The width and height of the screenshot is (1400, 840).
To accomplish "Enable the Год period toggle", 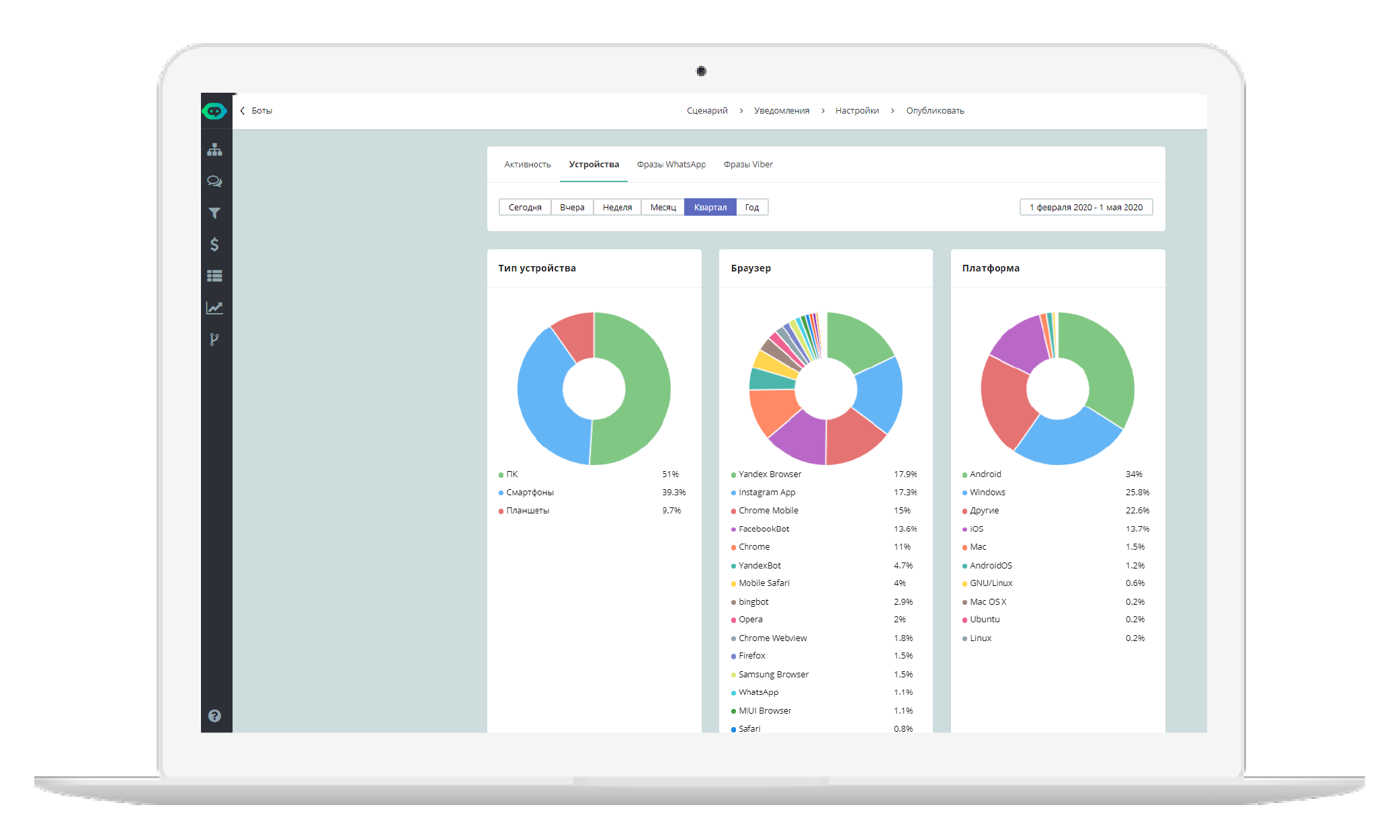I will (x=752, y=207).
